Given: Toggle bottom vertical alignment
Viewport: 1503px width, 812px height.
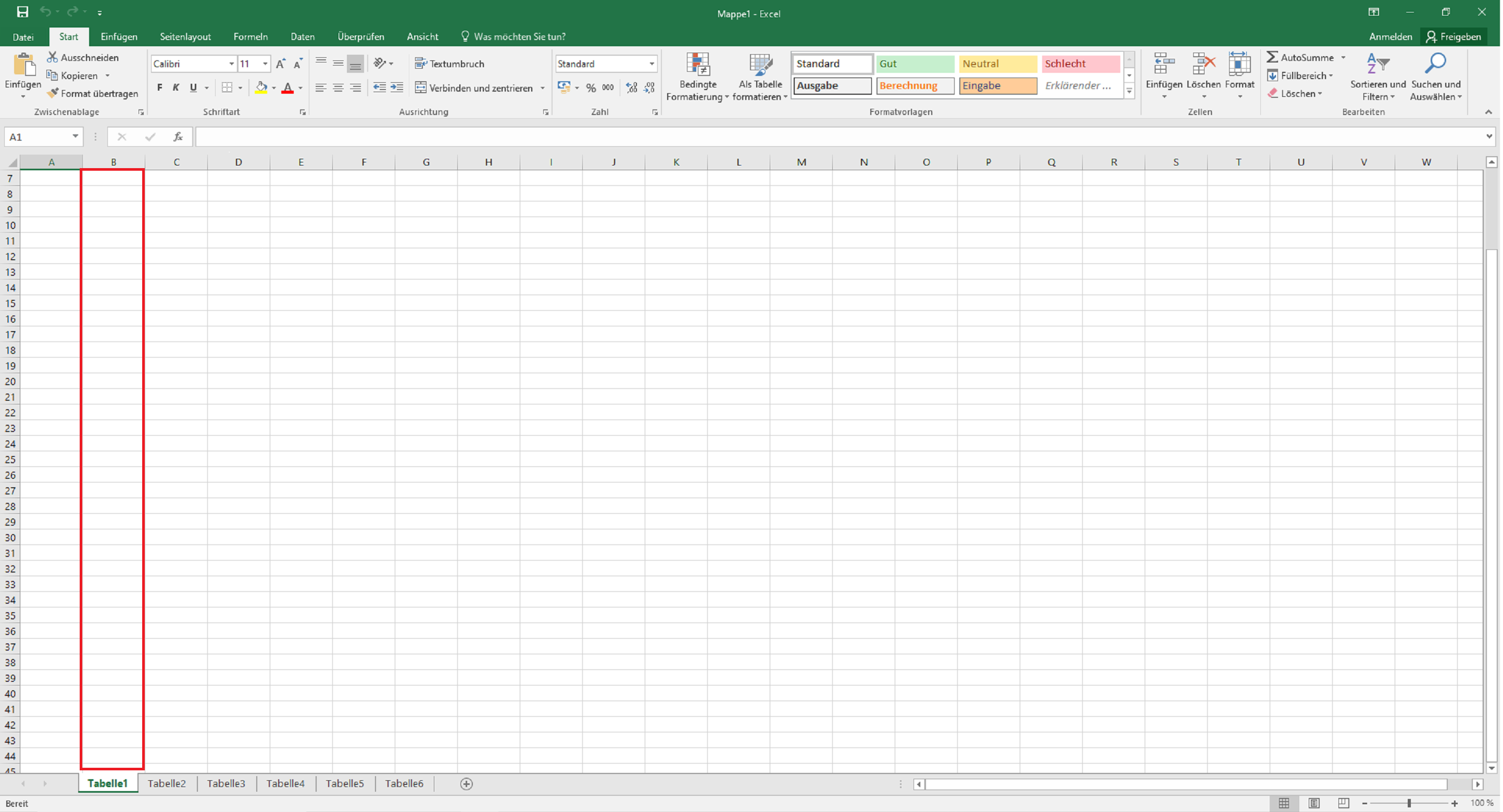Looking at the screenshot, I should click(355, 63).
